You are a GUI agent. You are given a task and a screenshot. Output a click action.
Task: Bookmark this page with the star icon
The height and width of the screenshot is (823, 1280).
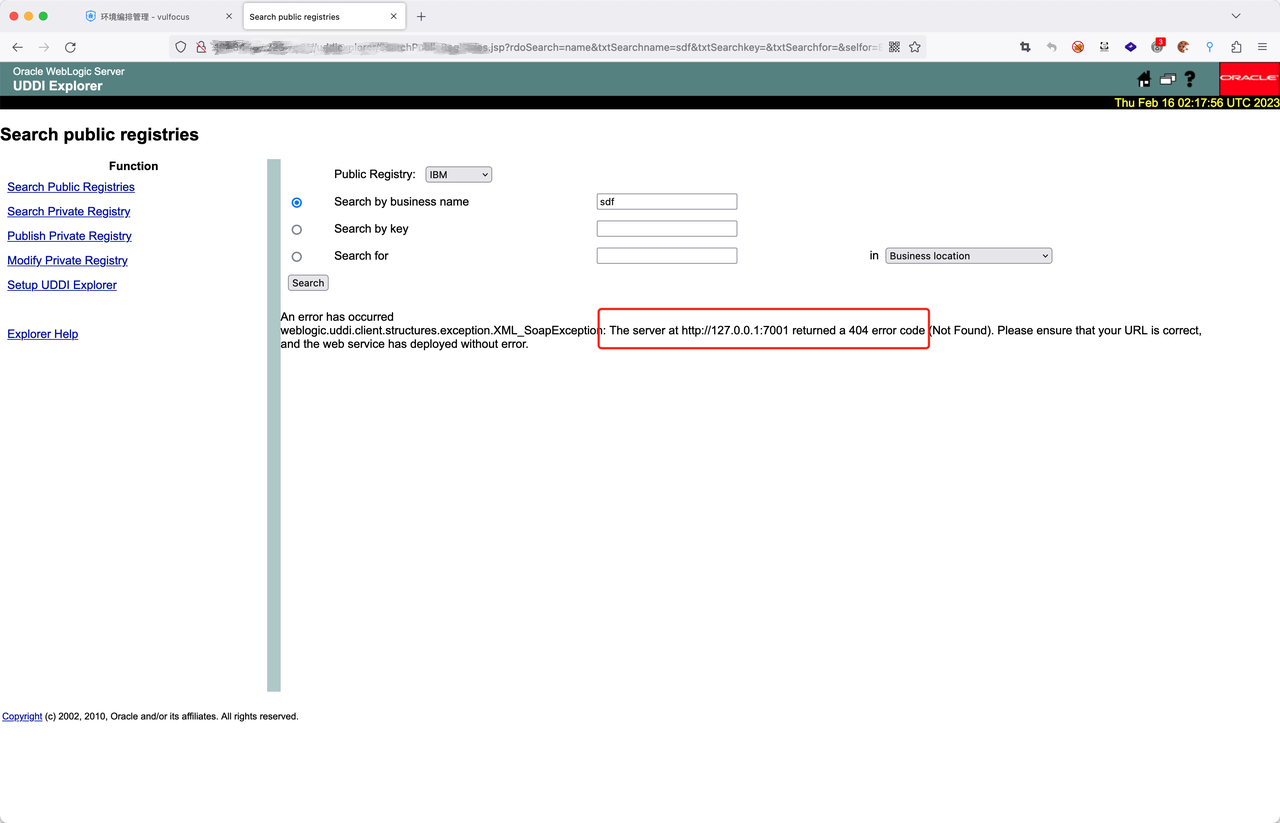915,47
